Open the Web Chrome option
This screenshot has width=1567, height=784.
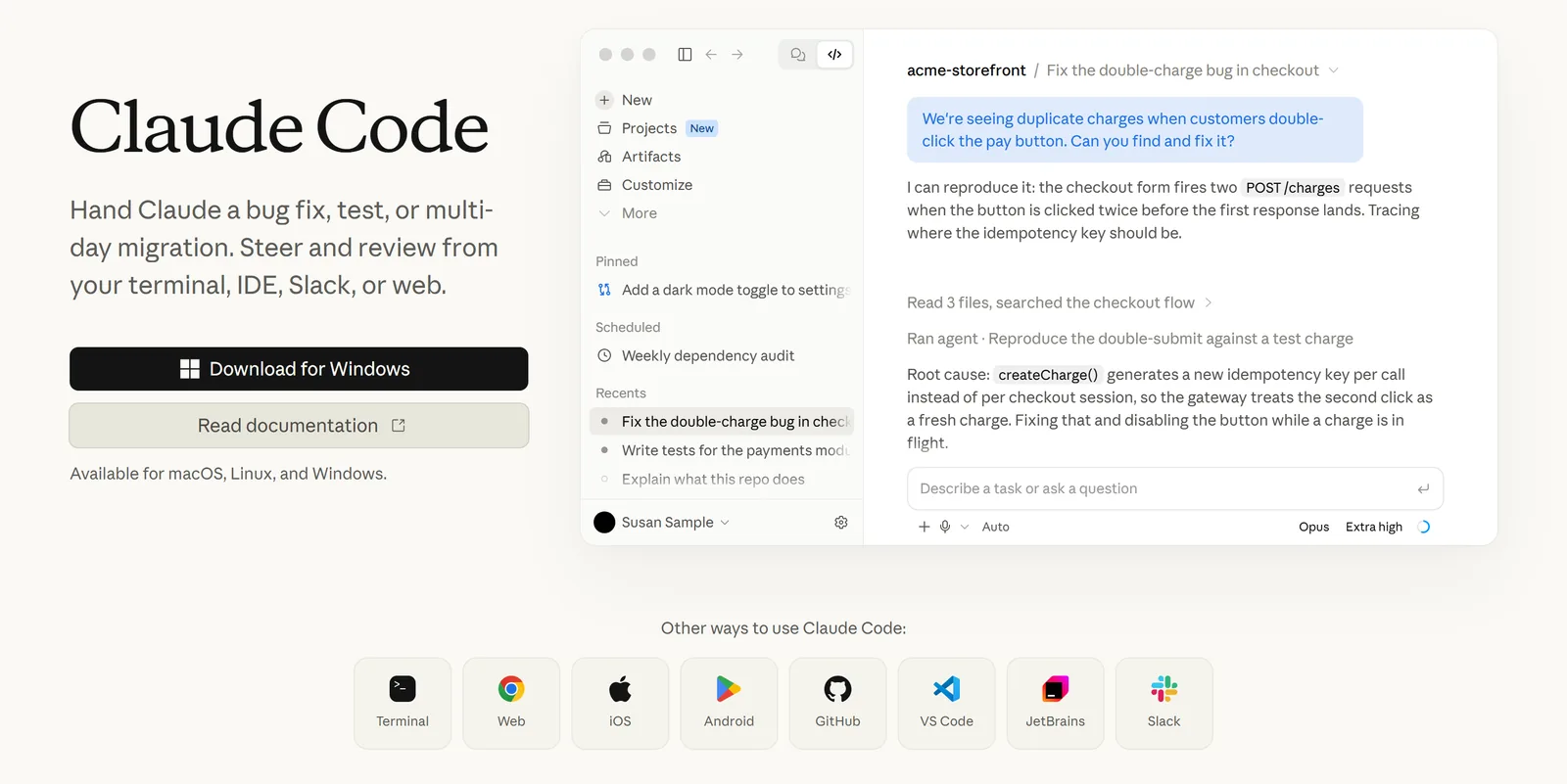pos(511,704)
